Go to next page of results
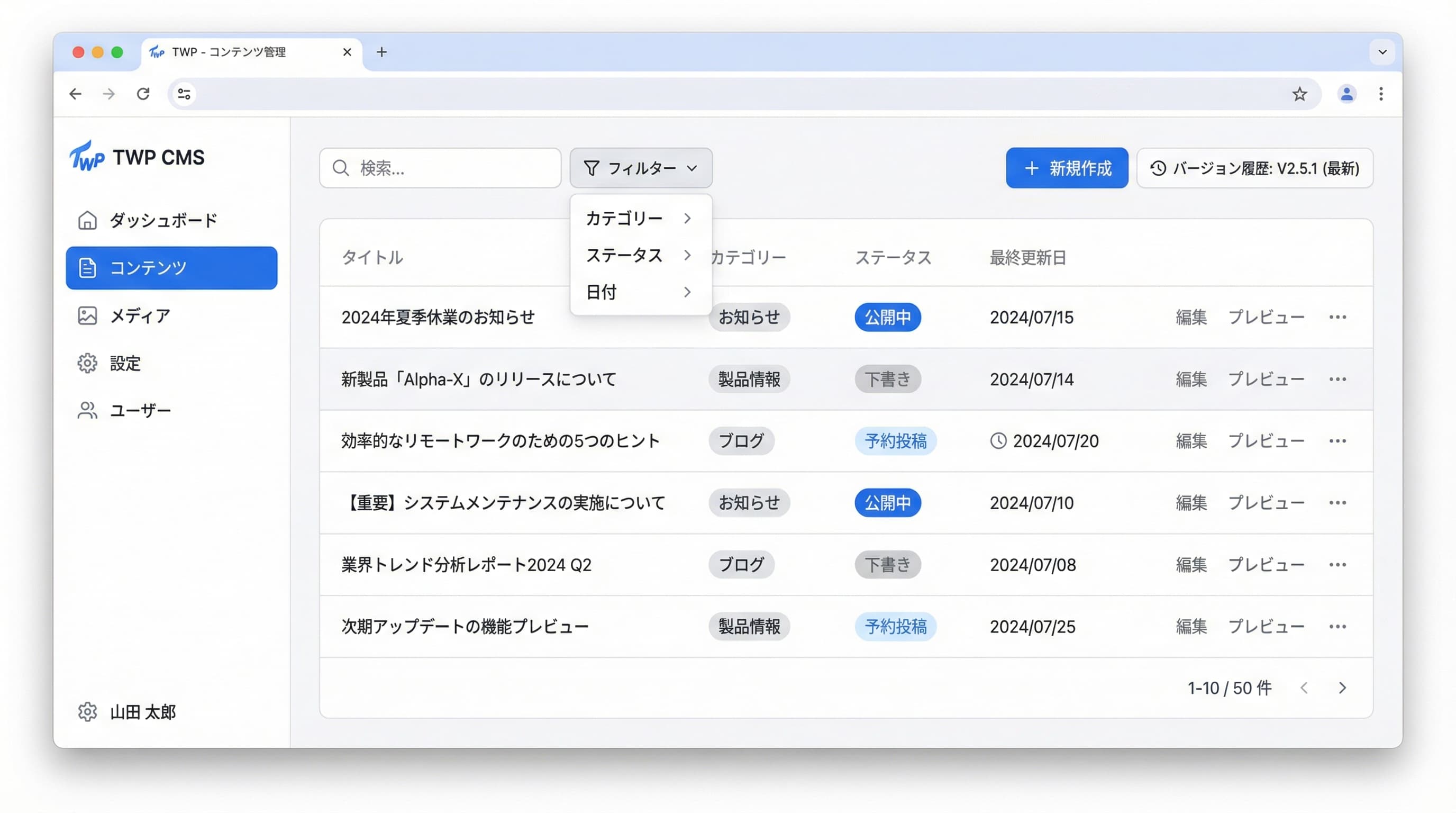 [x=1342, y=688]
